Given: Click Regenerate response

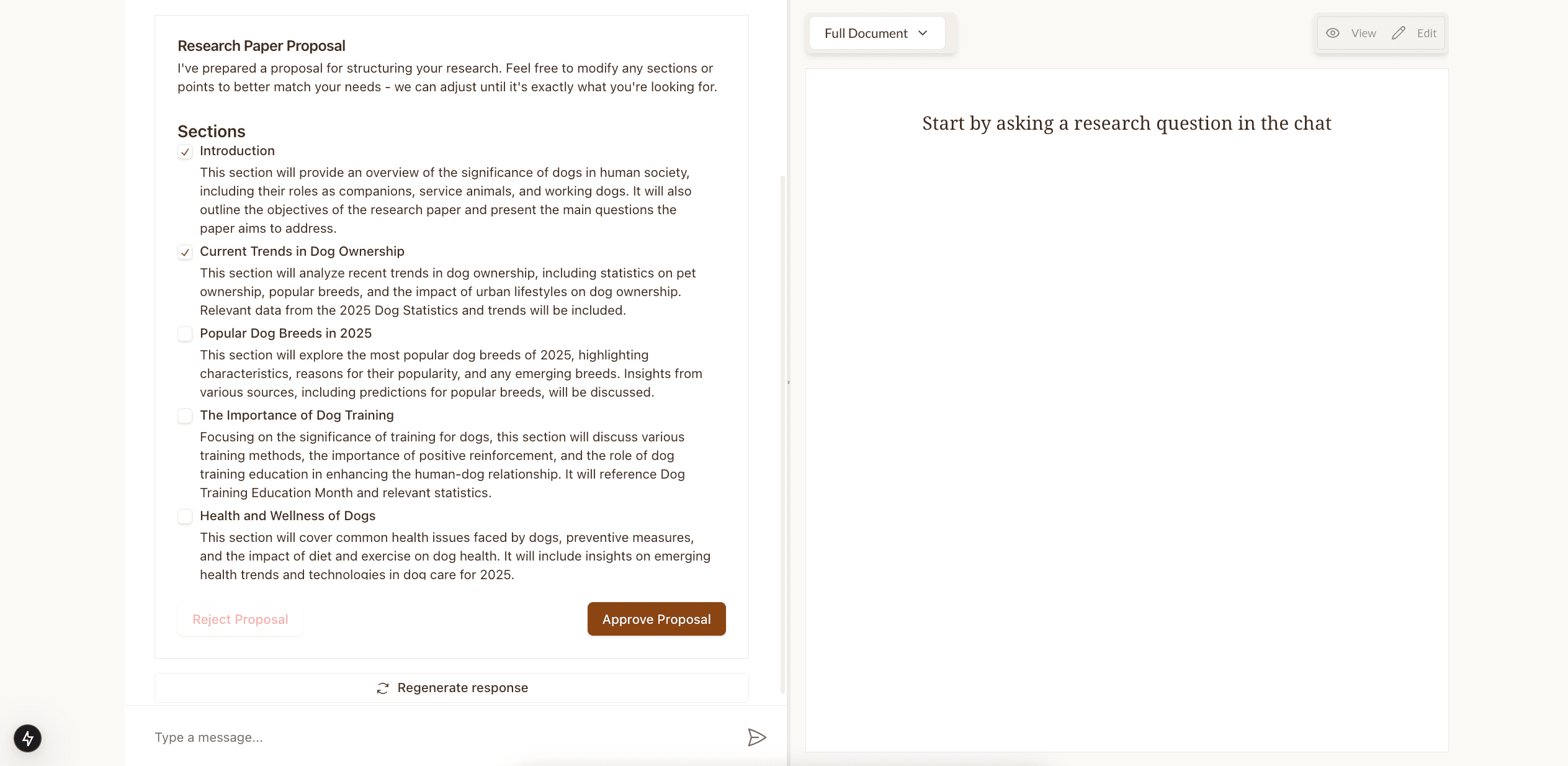Looking at the screenshot, I should pyautogui.click(x=462, y=687).
